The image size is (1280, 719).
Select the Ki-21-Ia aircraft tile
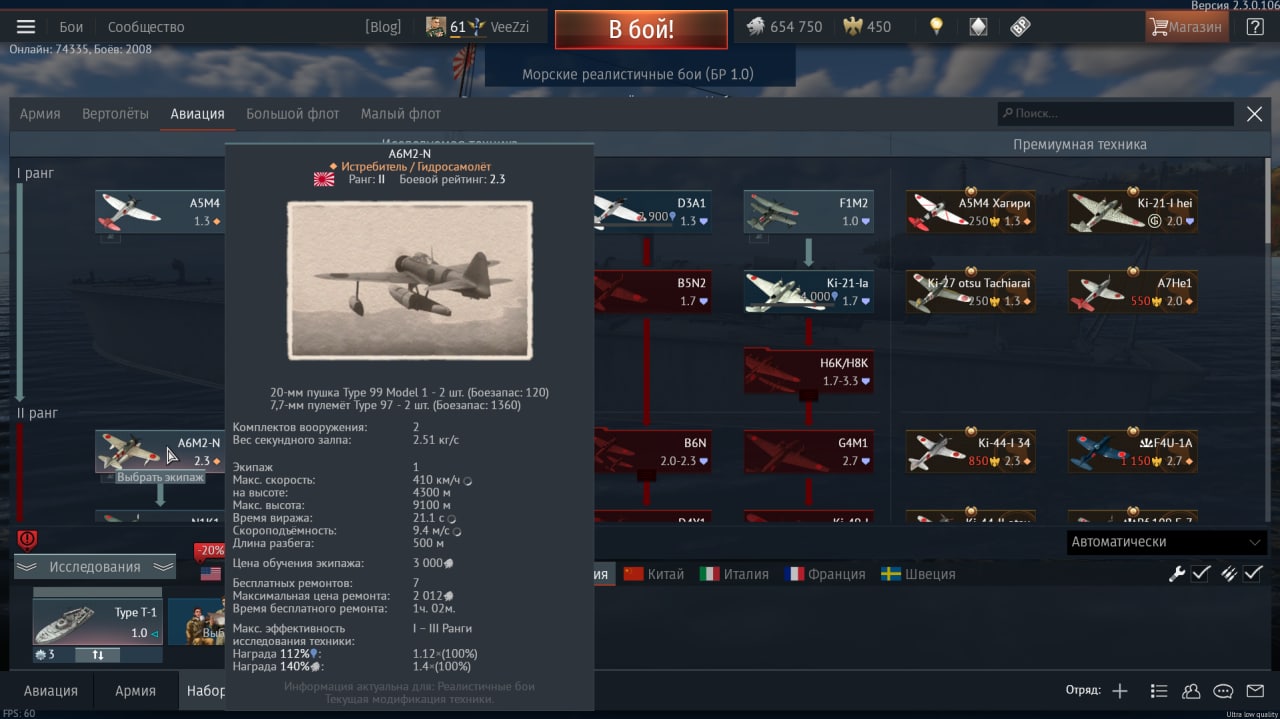[x=809, y=291]
